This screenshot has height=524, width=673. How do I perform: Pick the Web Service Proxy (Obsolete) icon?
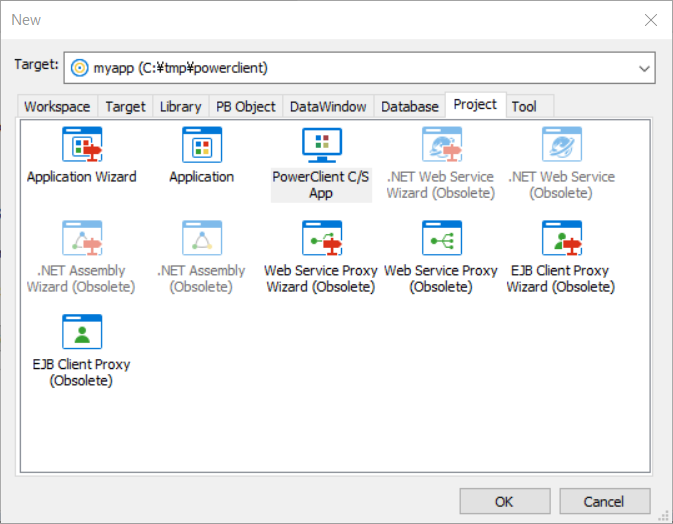pyautogui.click(x=441, y=240)
